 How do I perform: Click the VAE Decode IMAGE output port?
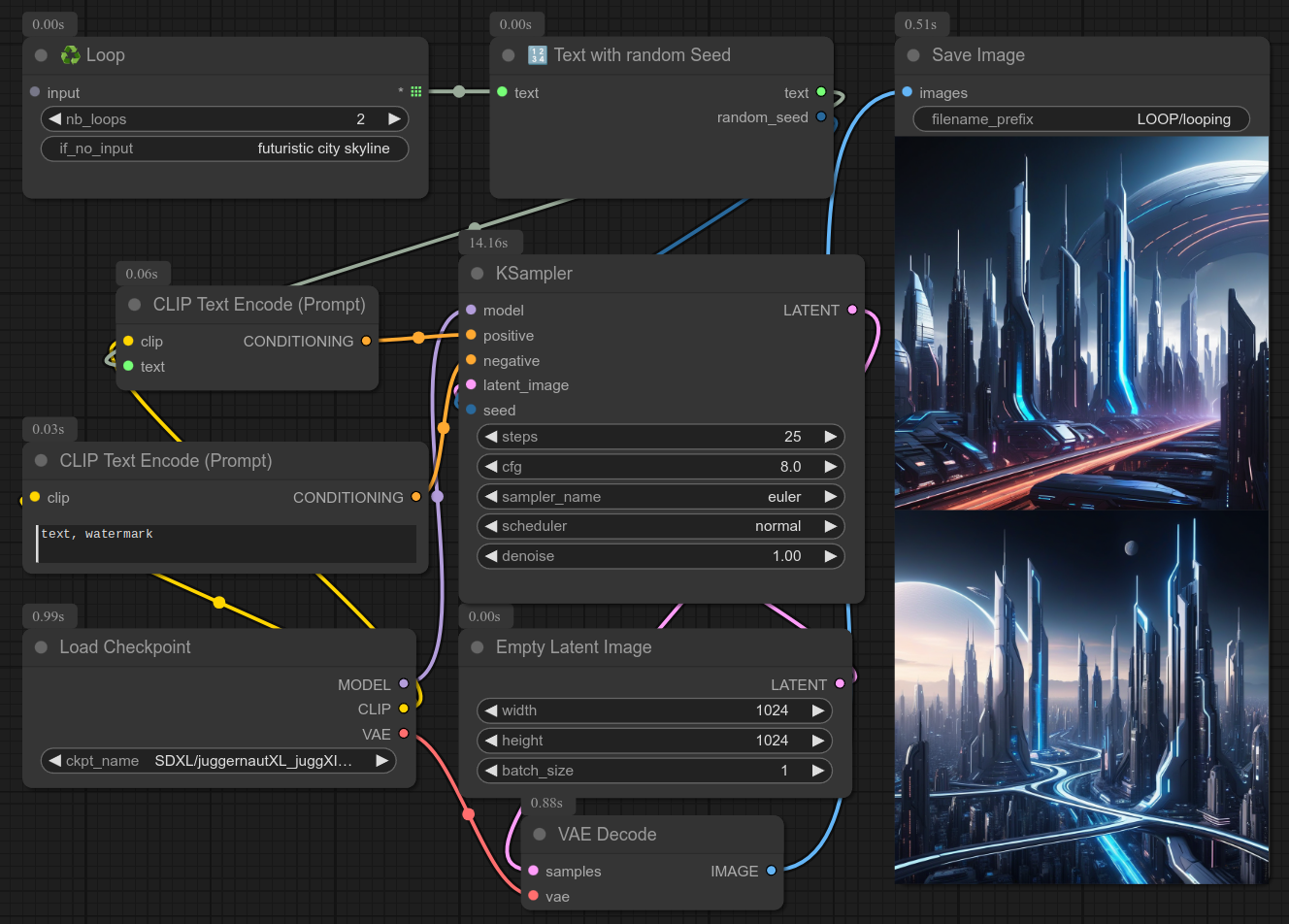[772, 871]
